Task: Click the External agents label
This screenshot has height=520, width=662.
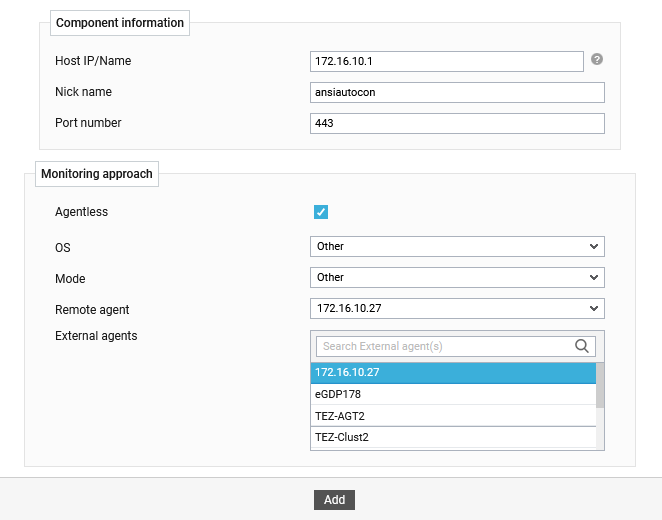Action: point(96,336)
